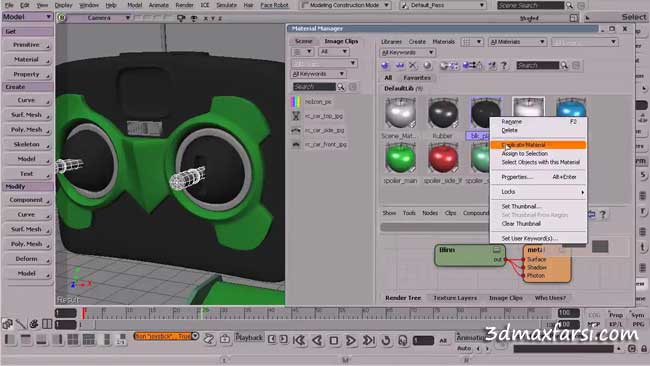The height and width of the screenshot is (366, 650).
Task: Click the Render Tree help question mark icon
Action: (603, 214)
